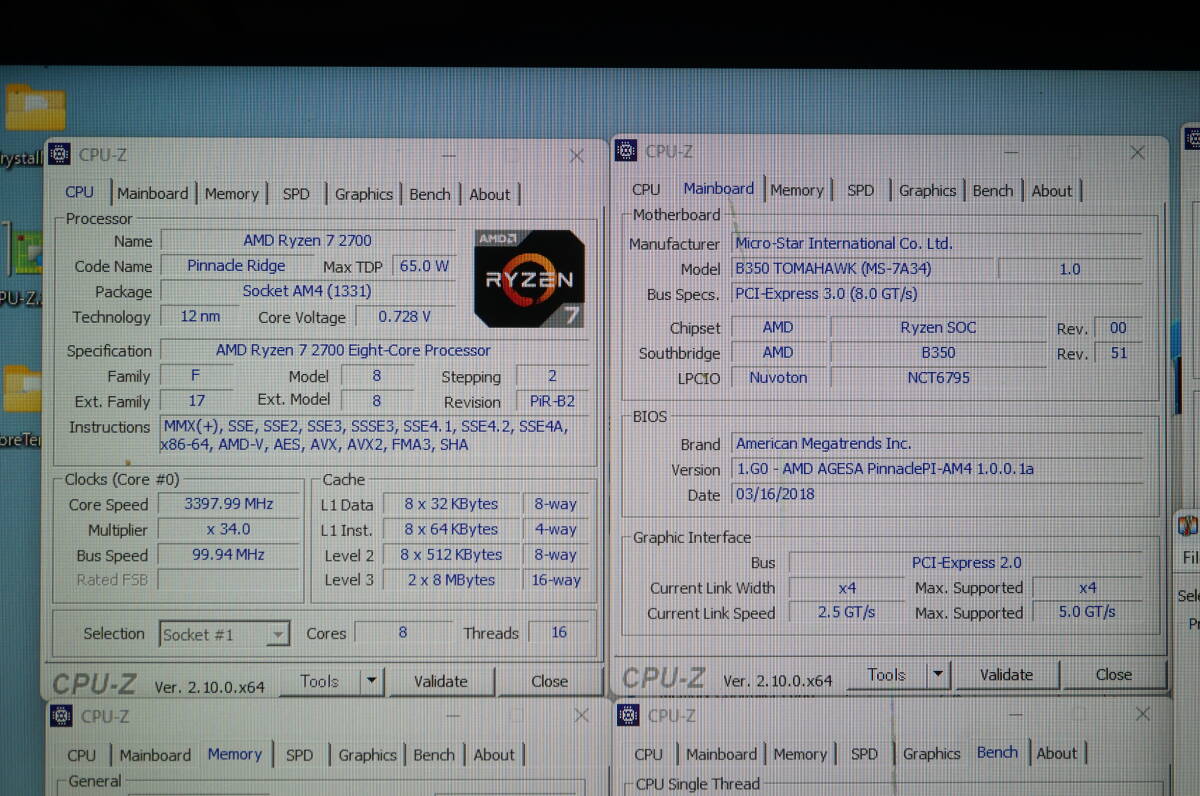This screenshot has width=1200, height=796.
Task: Click Validate button in the Motherboard window
Action: pyautogui.click(x=1006, y=675)
